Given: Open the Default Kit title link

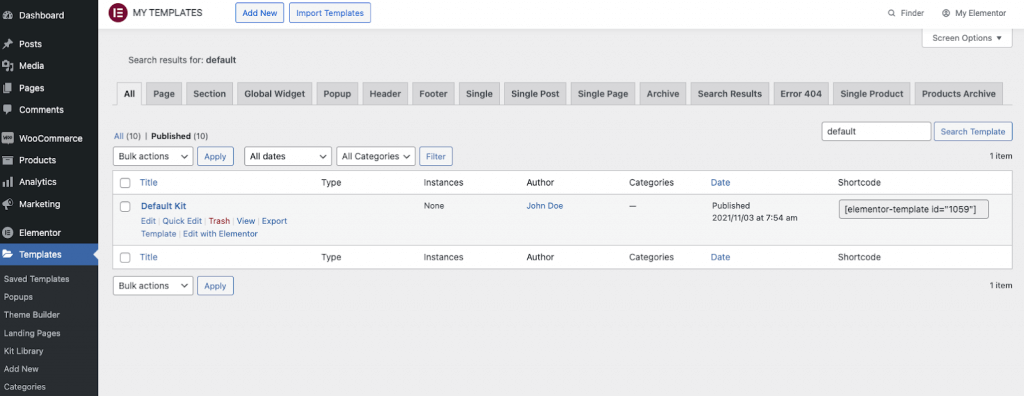Looking at the screenshot, I should 163,206.
